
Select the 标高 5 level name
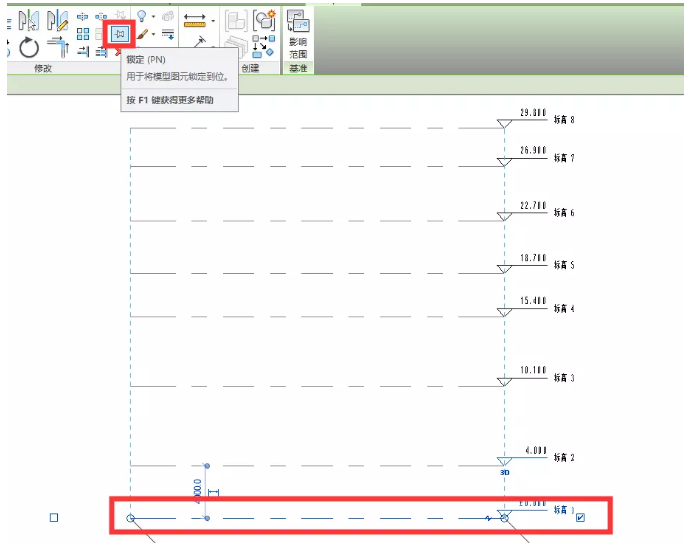pos(564,265)
